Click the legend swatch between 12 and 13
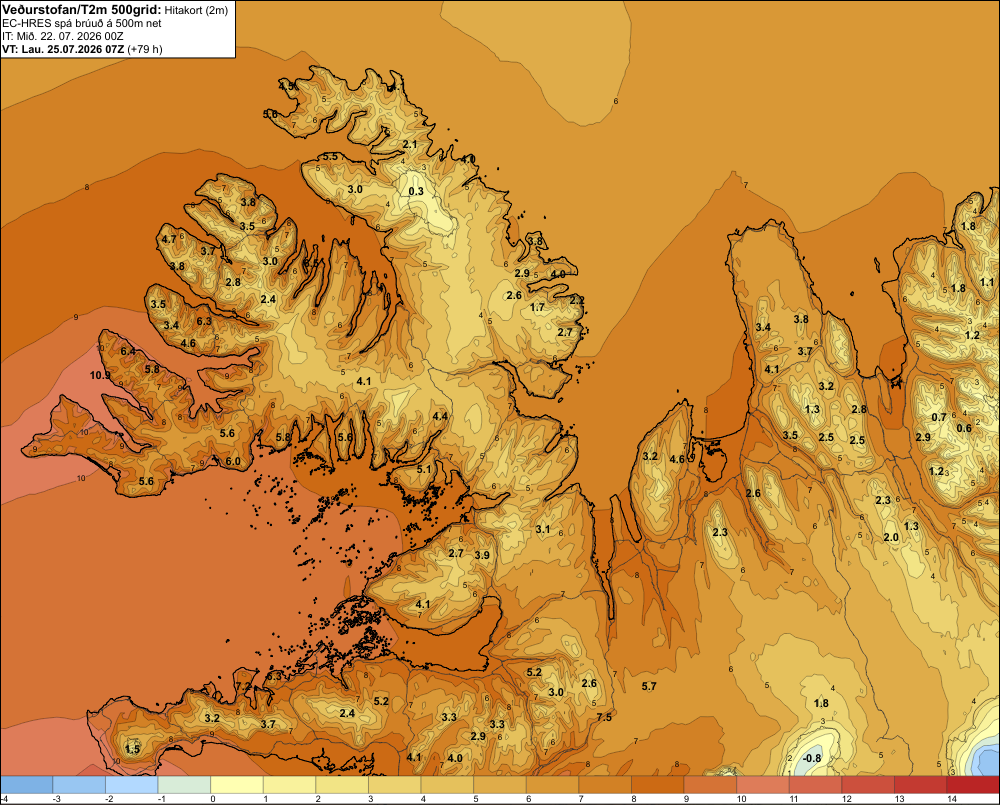 868,785
